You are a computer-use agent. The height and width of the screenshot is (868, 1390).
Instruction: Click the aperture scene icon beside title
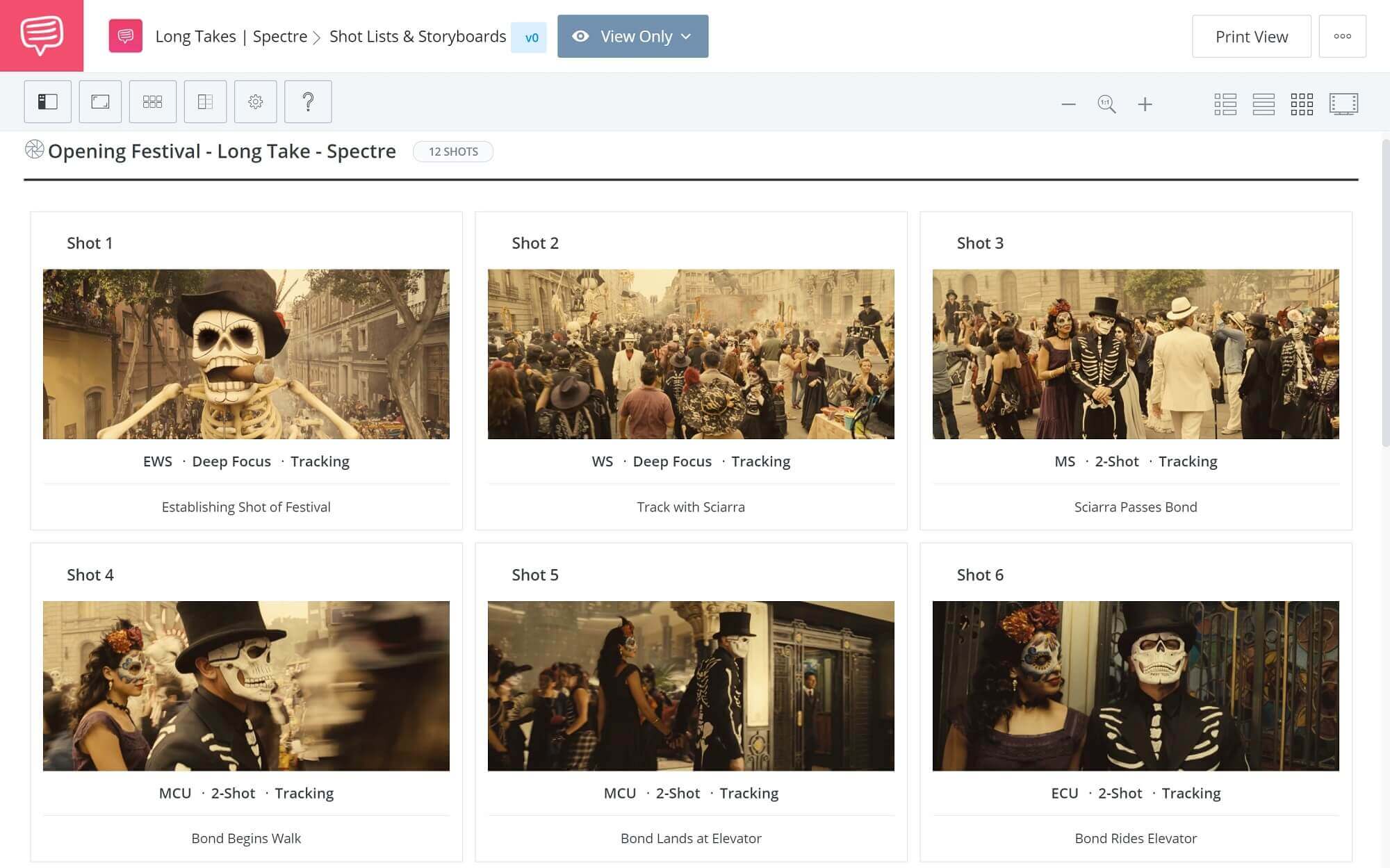pyautogui.click(x=34, y=149)
